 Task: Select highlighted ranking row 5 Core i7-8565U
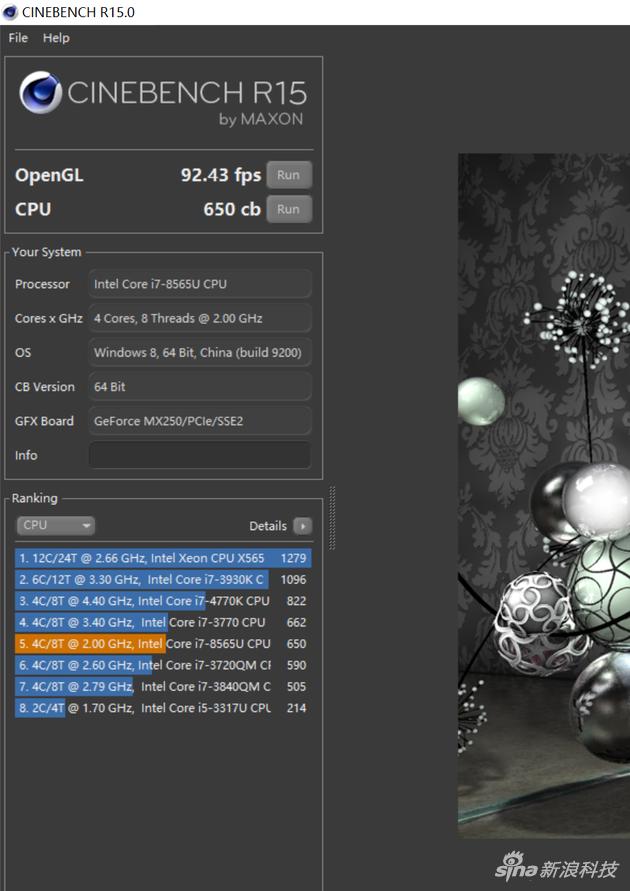[163, 644]
